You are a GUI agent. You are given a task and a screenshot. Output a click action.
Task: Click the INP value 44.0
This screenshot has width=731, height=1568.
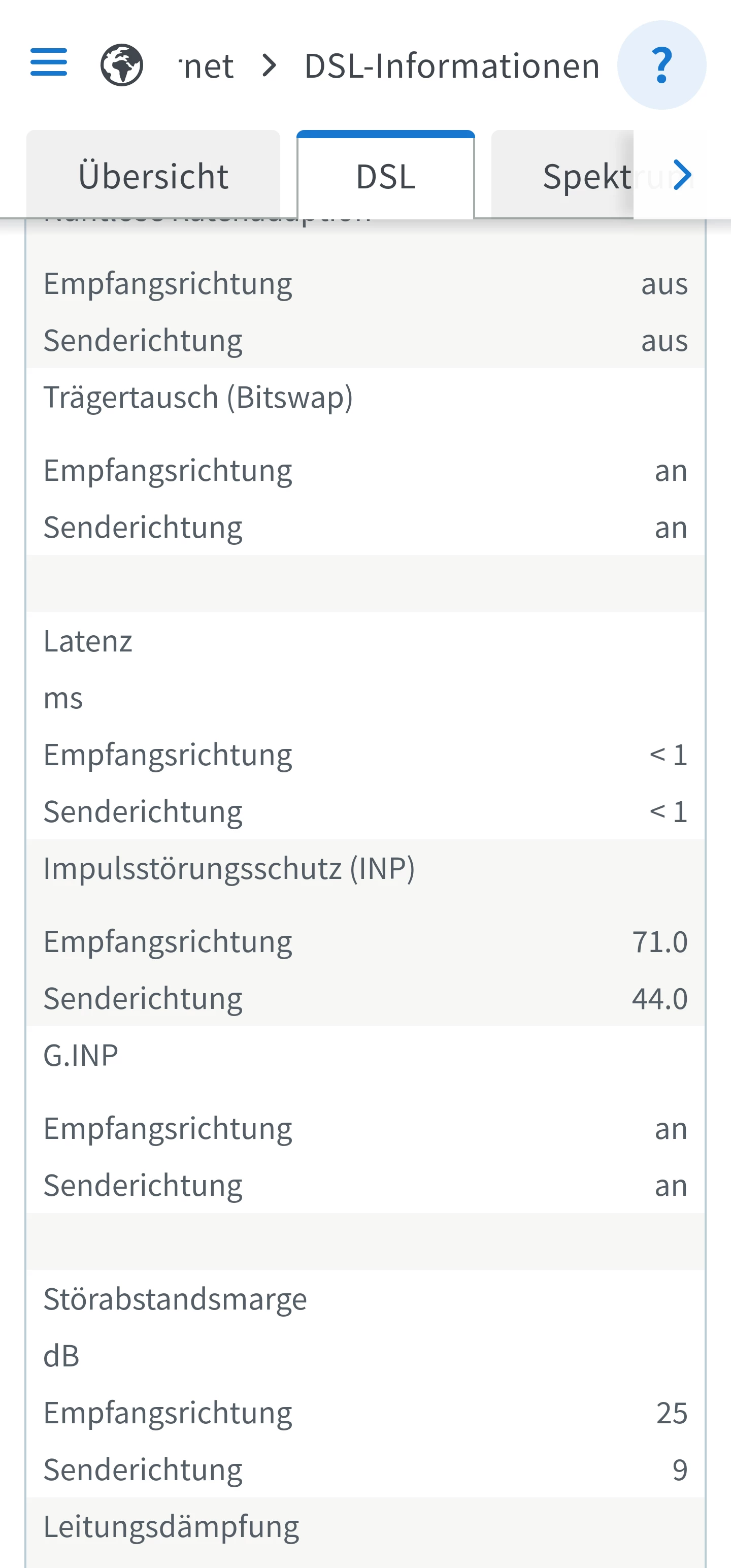pos(659,998)
